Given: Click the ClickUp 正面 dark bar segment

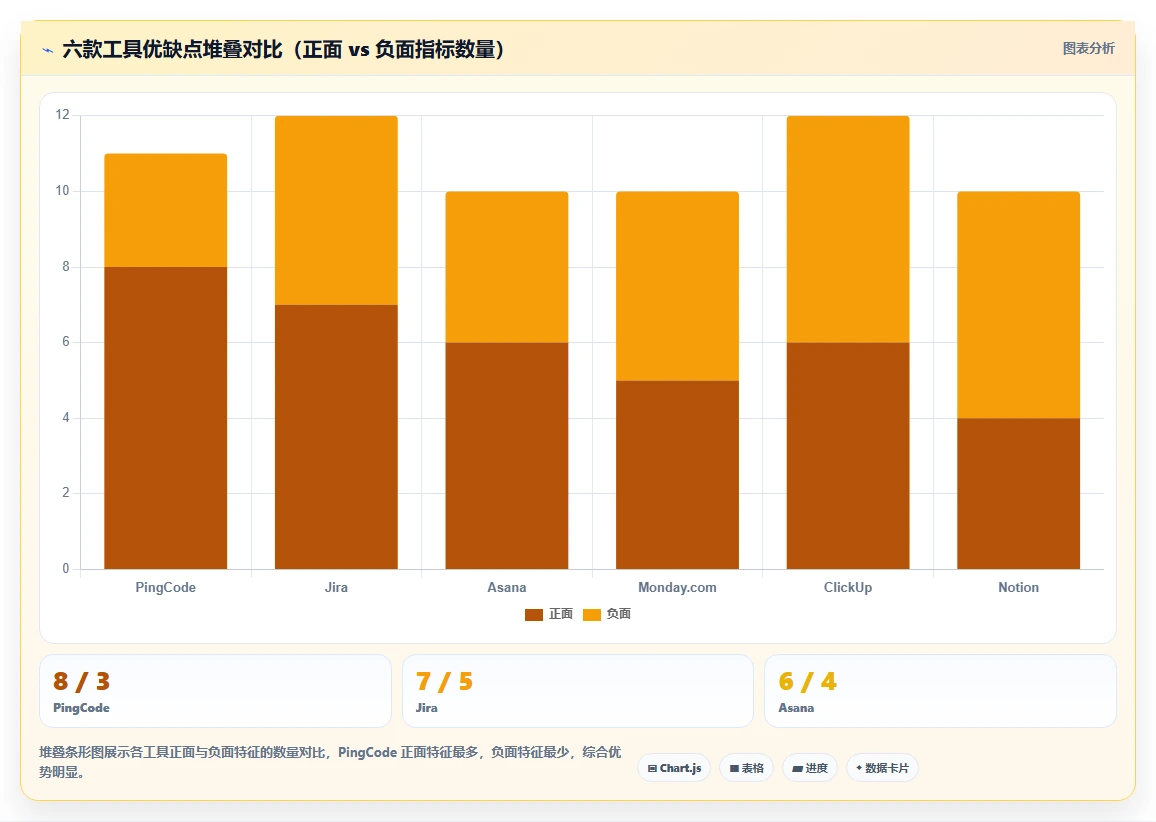Looking at the screenshot, I should point(848,455).
